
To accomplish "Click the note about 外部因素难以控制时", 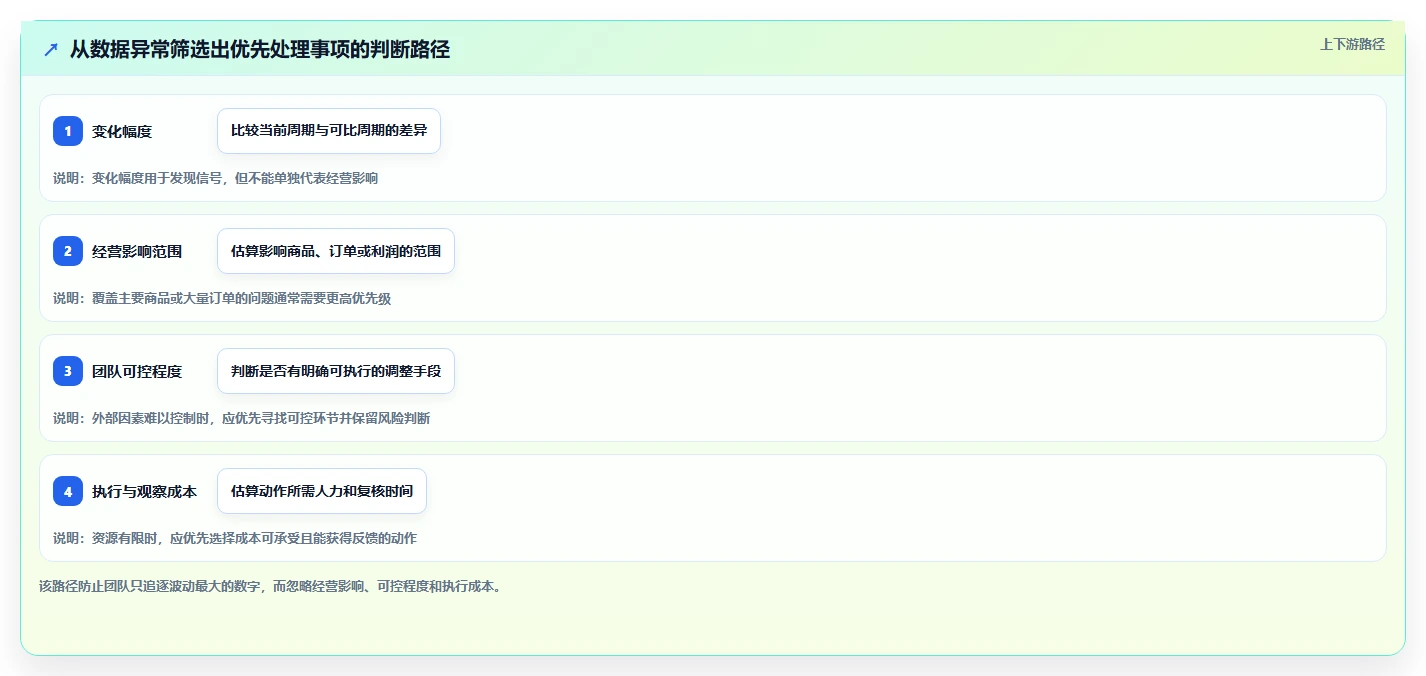I will 241,418.
